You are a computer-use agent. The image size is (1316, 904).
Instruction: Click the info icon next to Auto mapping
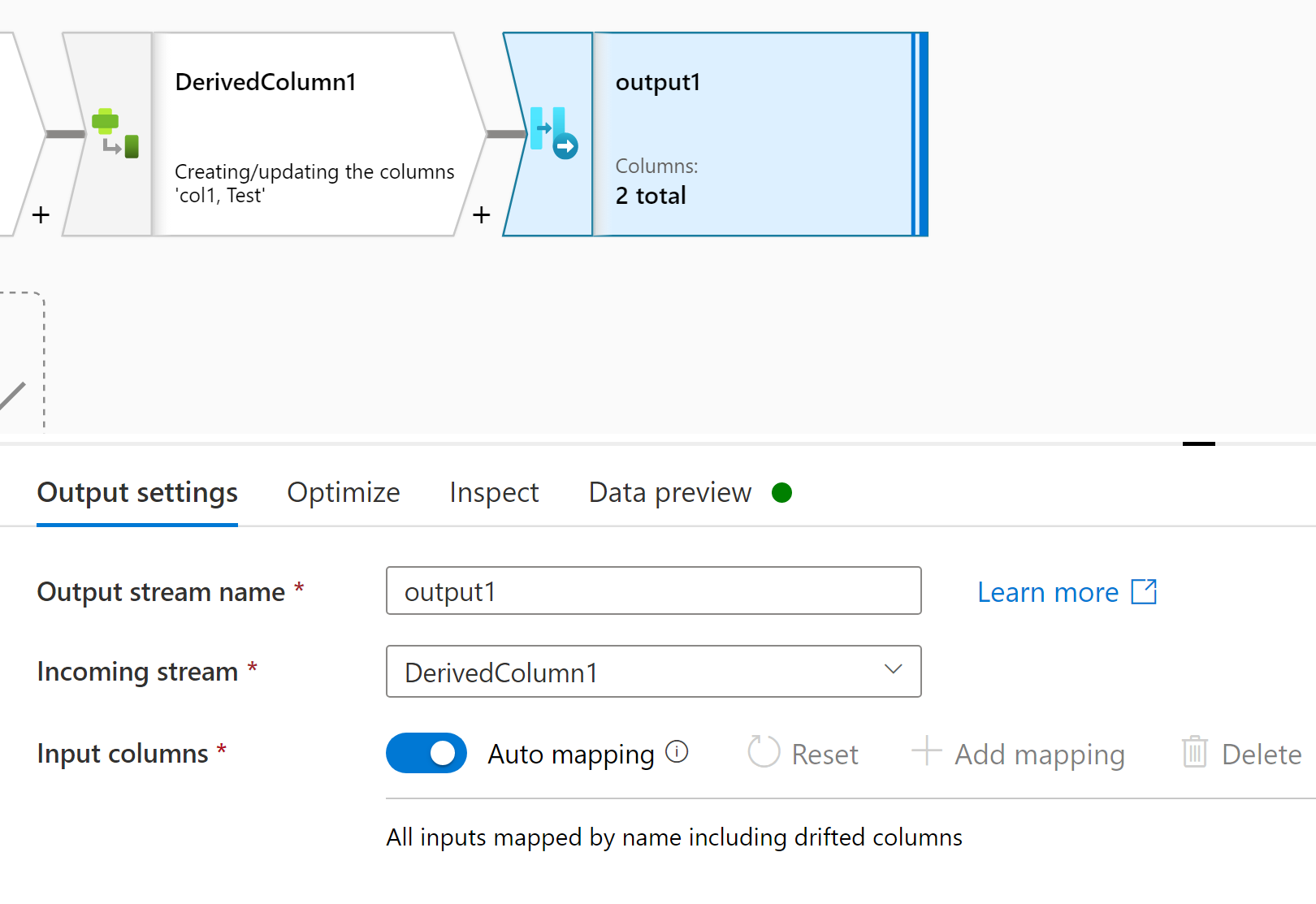[677, 753]
